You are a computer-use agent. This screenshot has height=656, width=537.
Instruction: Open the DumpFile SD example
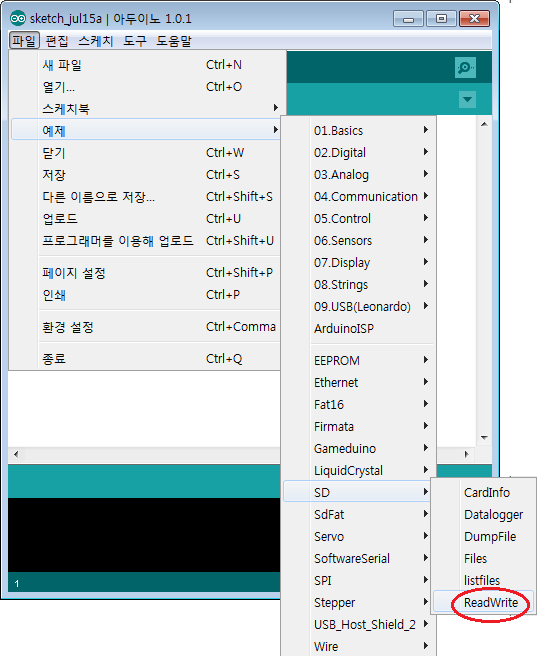point(483,536)
